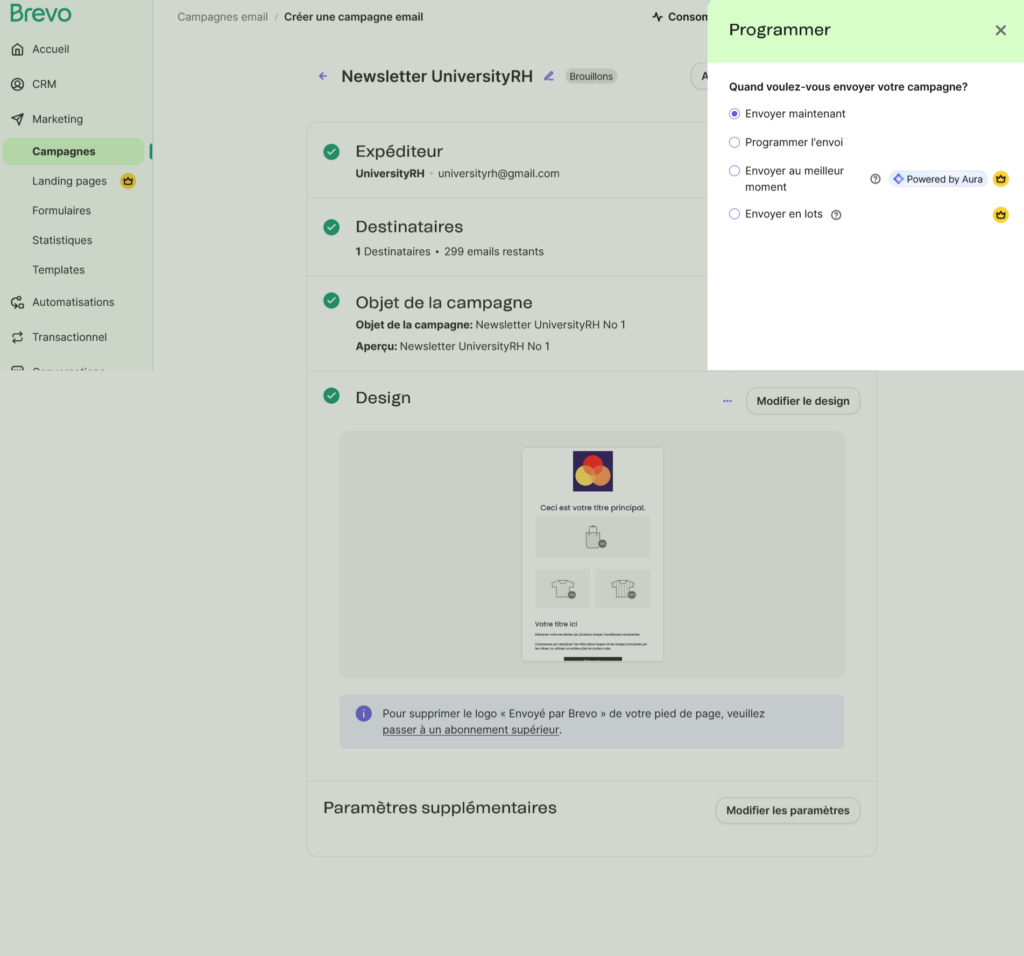Choose the Programmer l'envoi radio option
The image size is (1024, 956).
tap(735, 142)
